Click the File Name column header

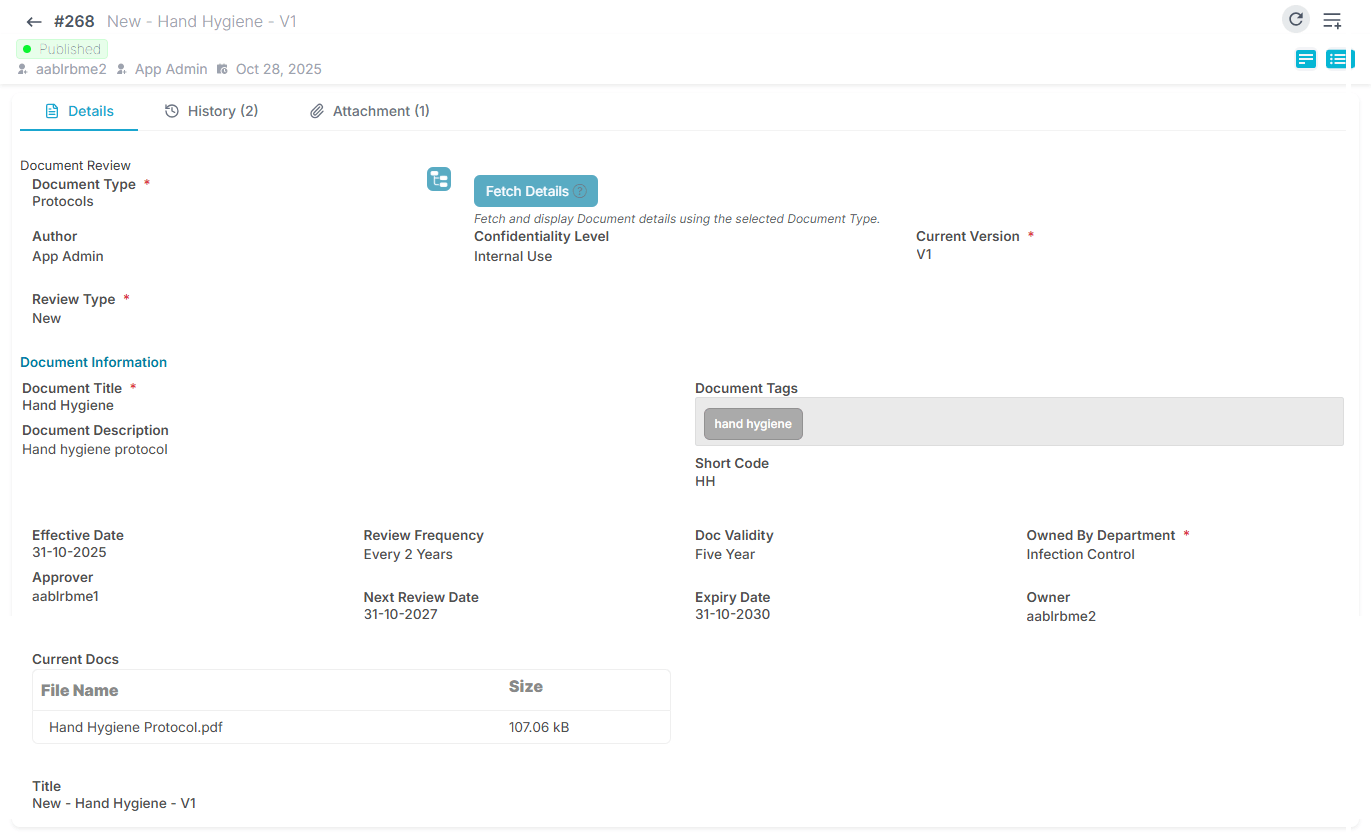(80, 690)
